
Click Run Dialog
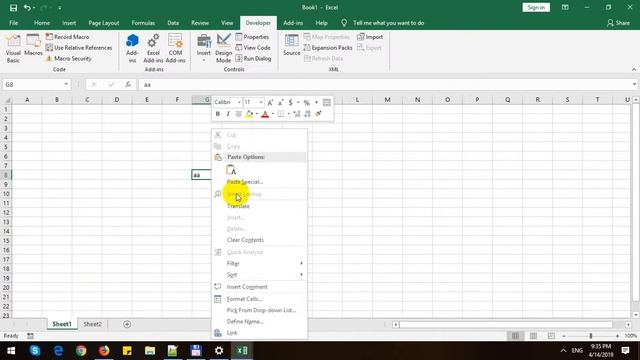coord(253,58)
